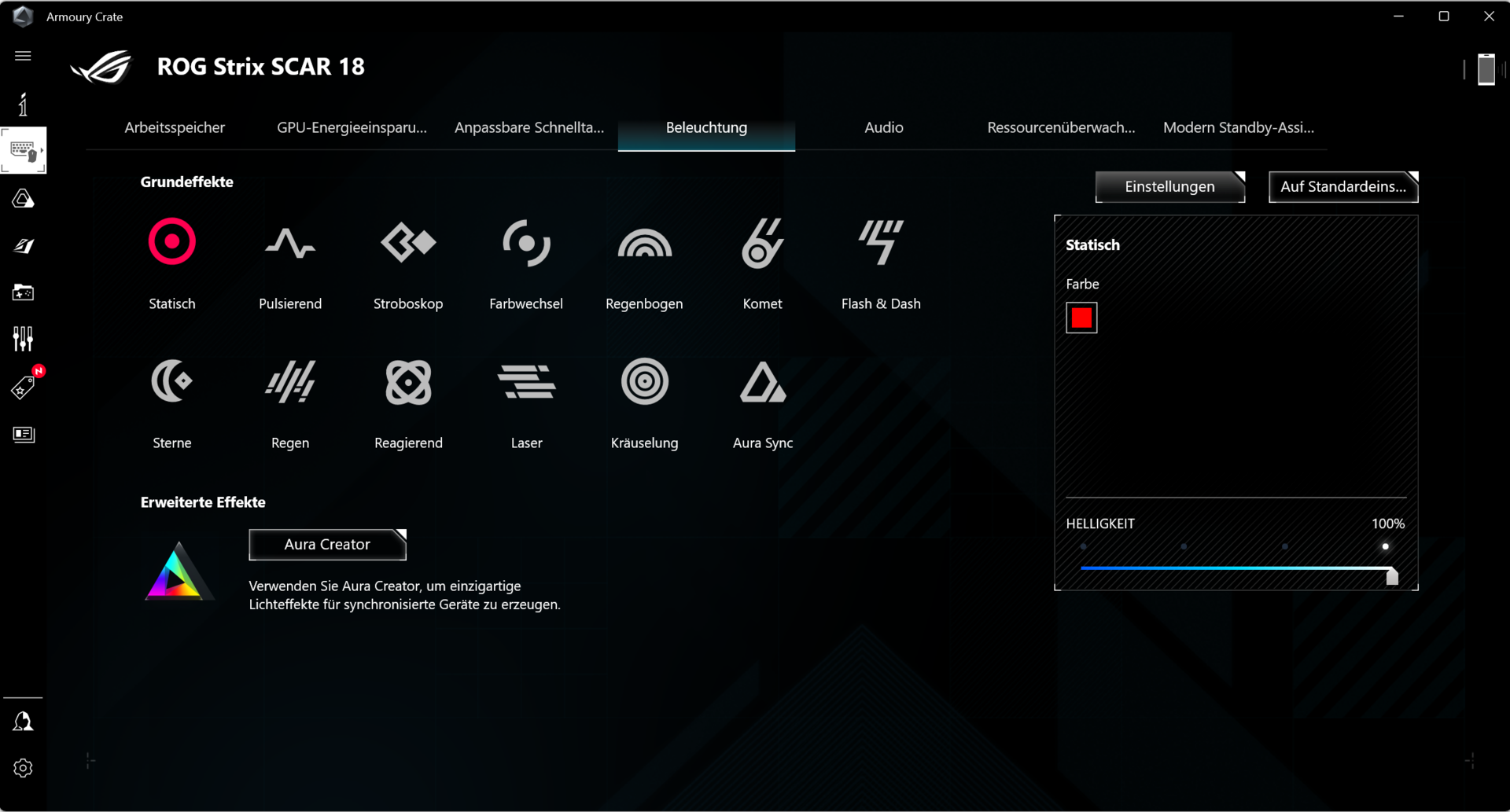Minimize the Armoury Crate window
The image size is (1510, 812).
(x=1398, y=16)
